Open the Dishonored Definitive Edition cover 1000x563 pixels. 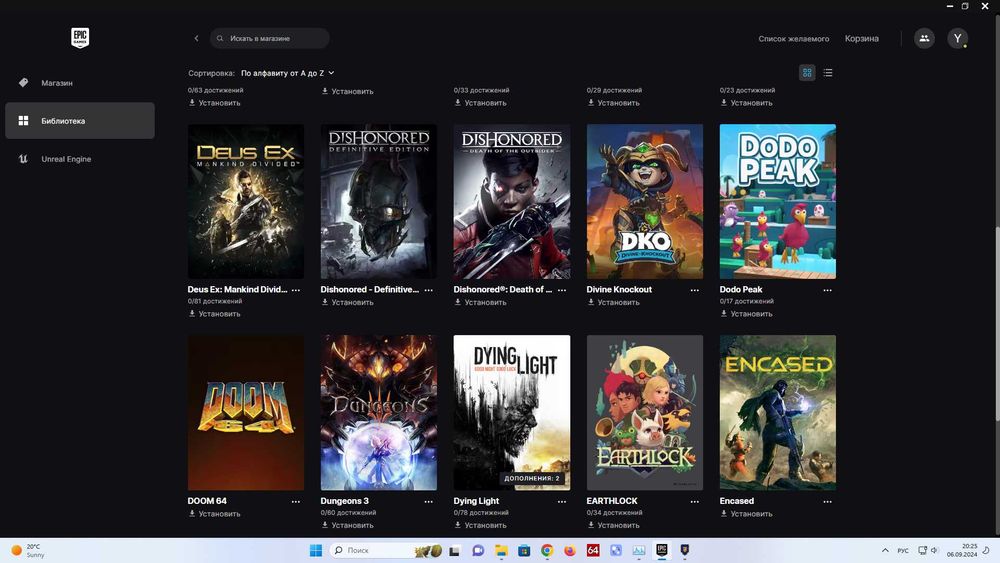(379, 201)
